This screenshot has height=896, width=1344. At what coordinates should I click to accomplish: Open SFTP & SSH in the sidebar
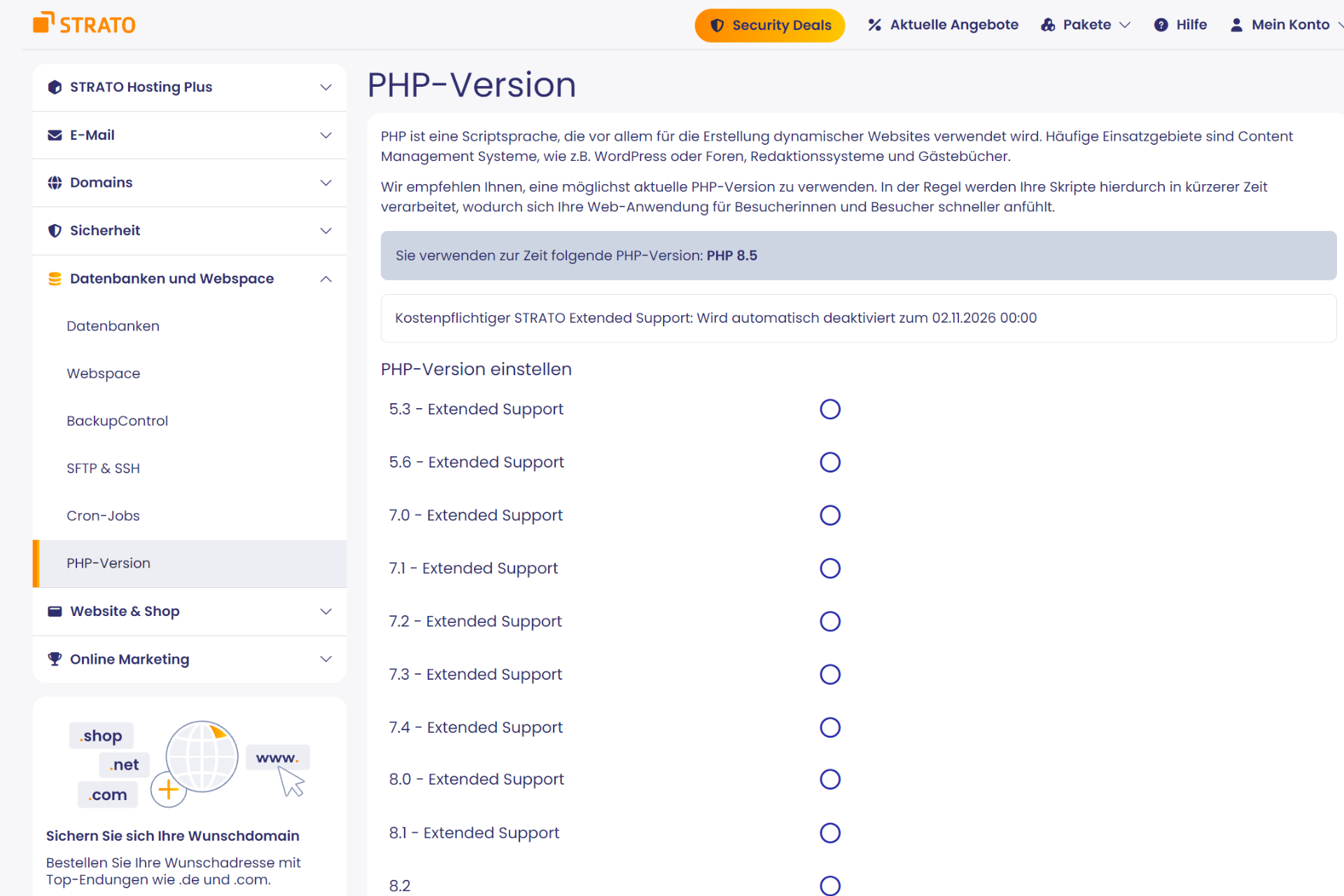point(103,468)
